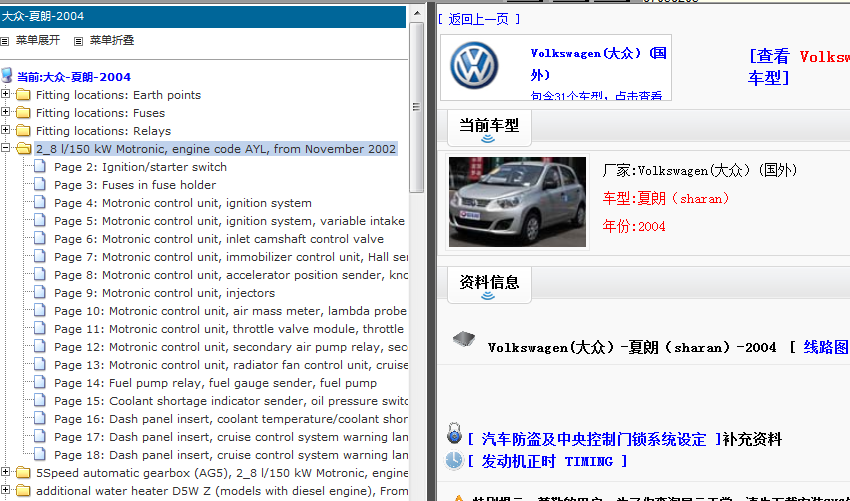Click the 菜单折叠 collapse-all icon

click(x=79, y=41)
